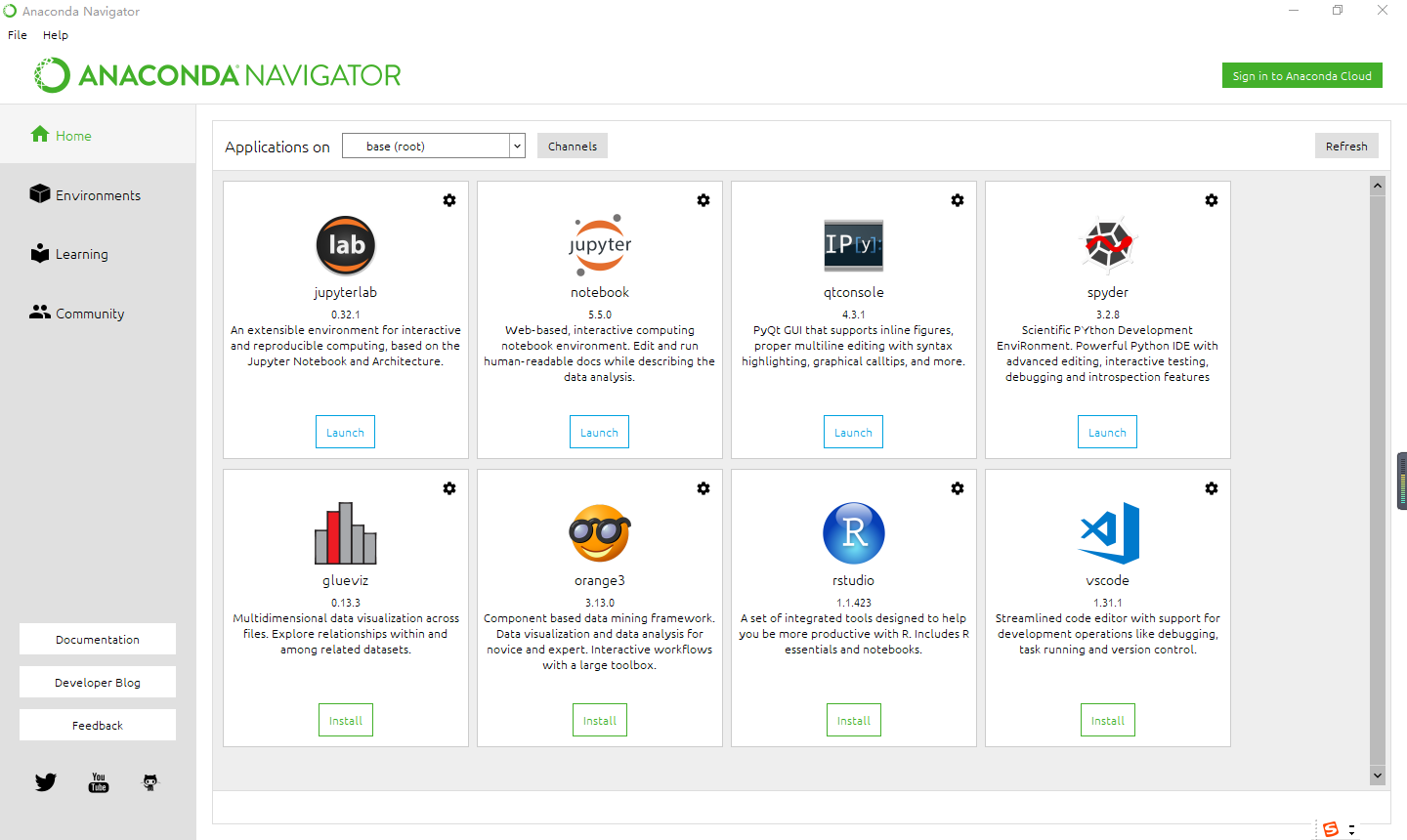Screen dimensions: 1407x840
Task: Click the scrollbar up arrow
Action: pyautogui.click(x=1378, y=185)
